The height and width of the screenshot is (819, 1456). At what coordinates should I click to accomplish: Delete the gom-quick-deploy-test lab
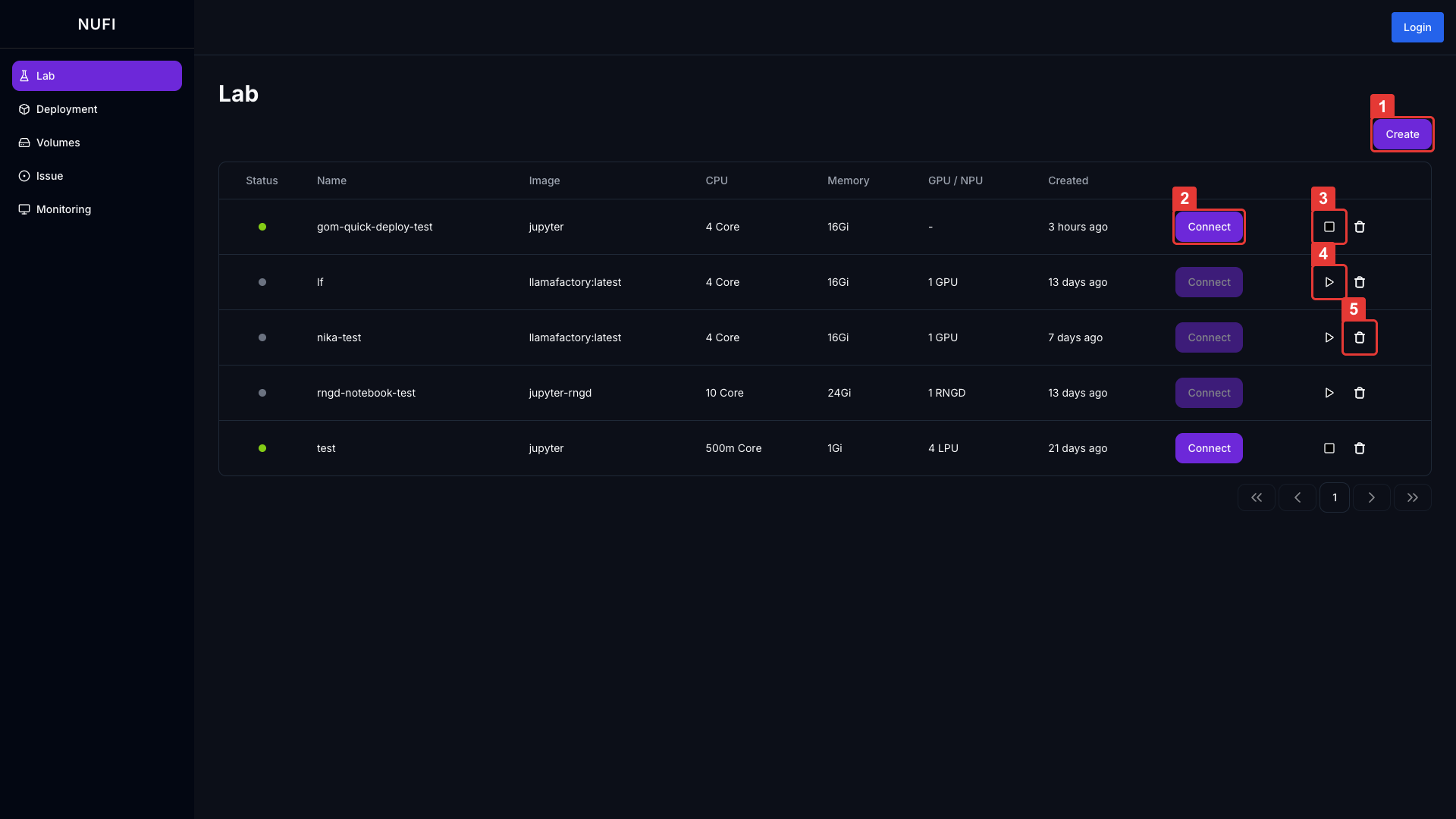pyautogui.click(x=1359, y=227)
